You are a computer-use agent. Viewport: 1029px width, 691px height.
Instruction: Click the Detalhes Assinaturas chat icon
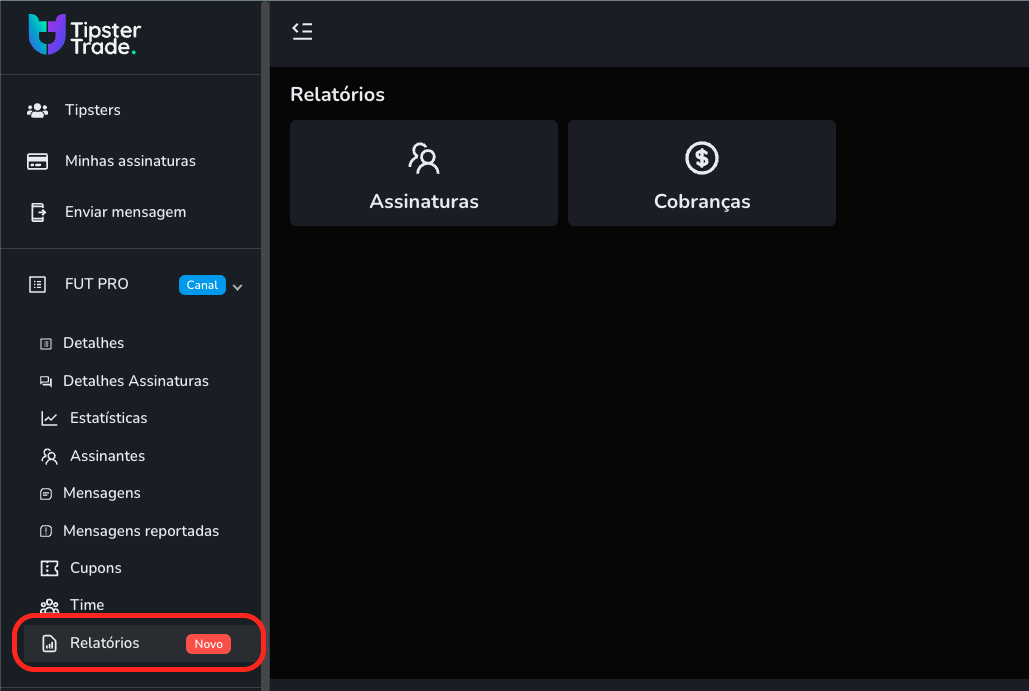pos(46,381)
